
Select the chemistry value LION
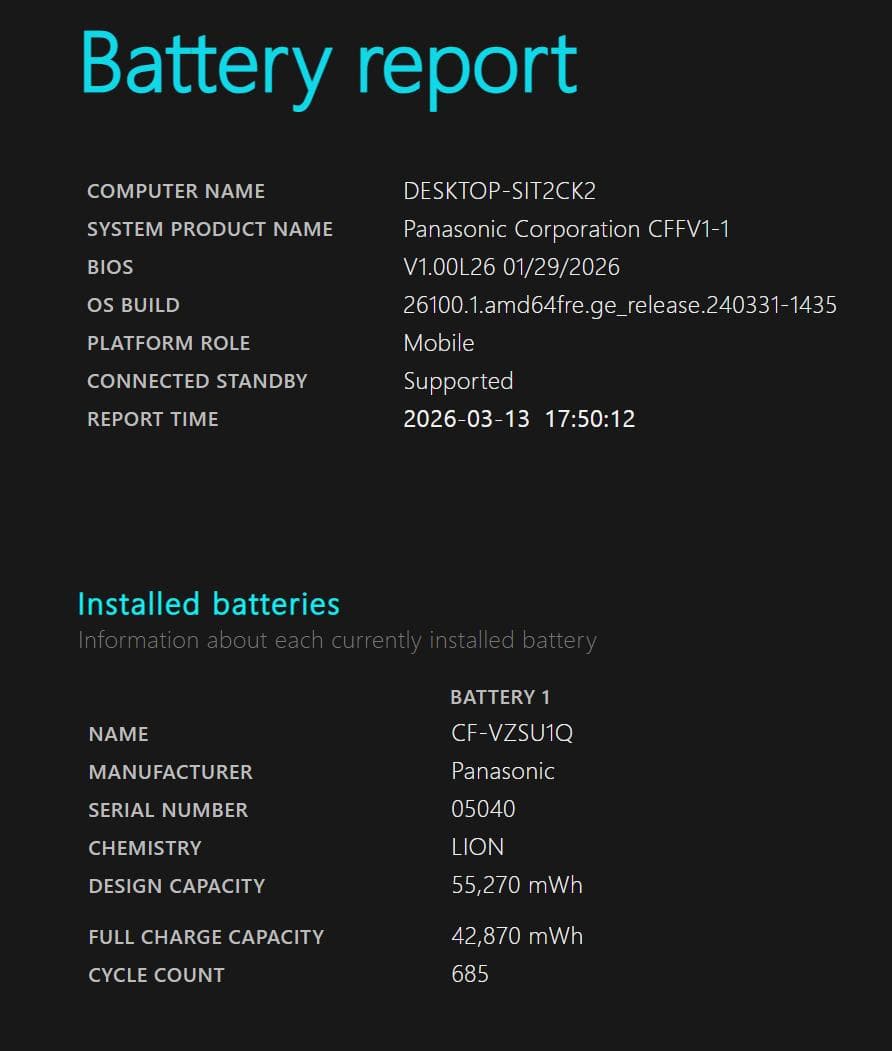[x=477, y=847]
